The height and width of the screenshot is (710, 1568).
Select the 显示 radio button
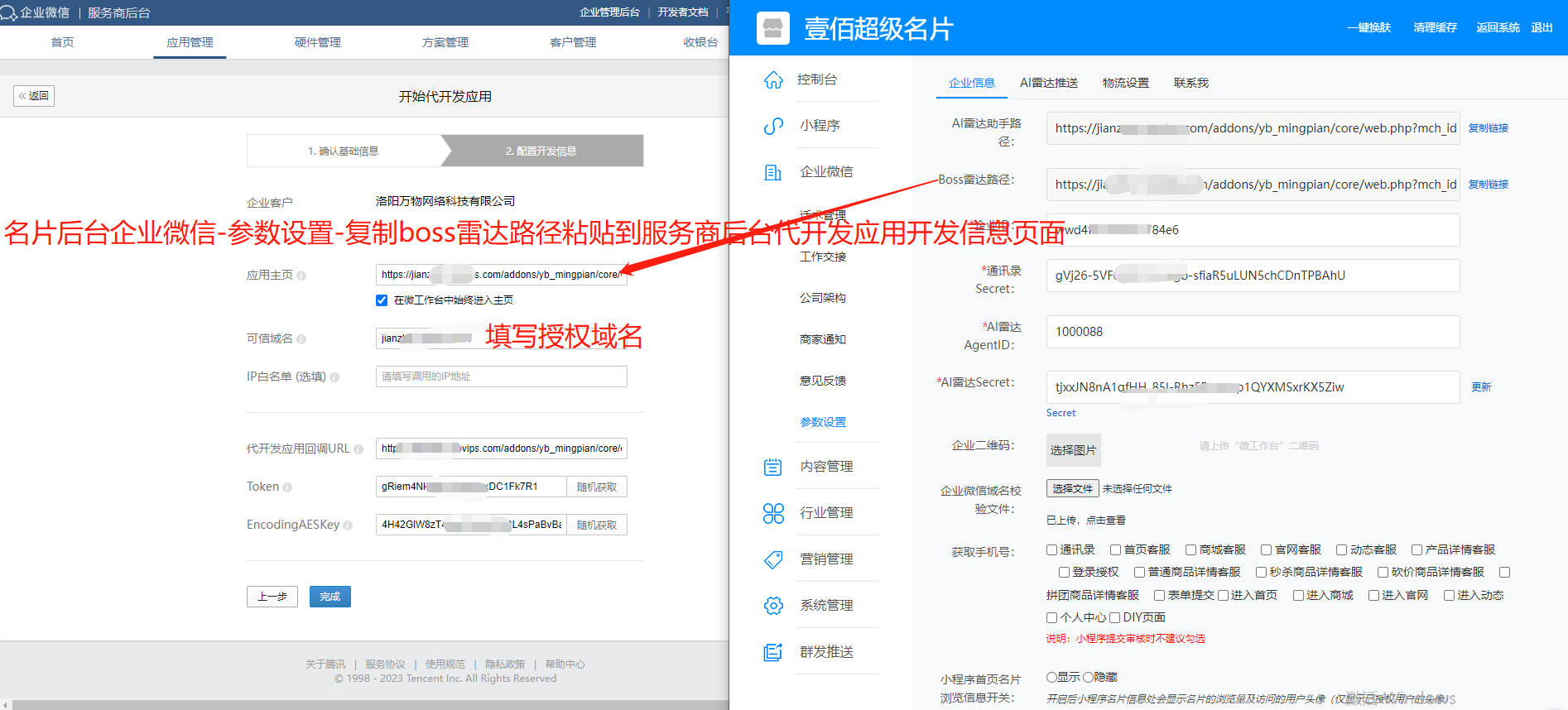[1051, 677]
